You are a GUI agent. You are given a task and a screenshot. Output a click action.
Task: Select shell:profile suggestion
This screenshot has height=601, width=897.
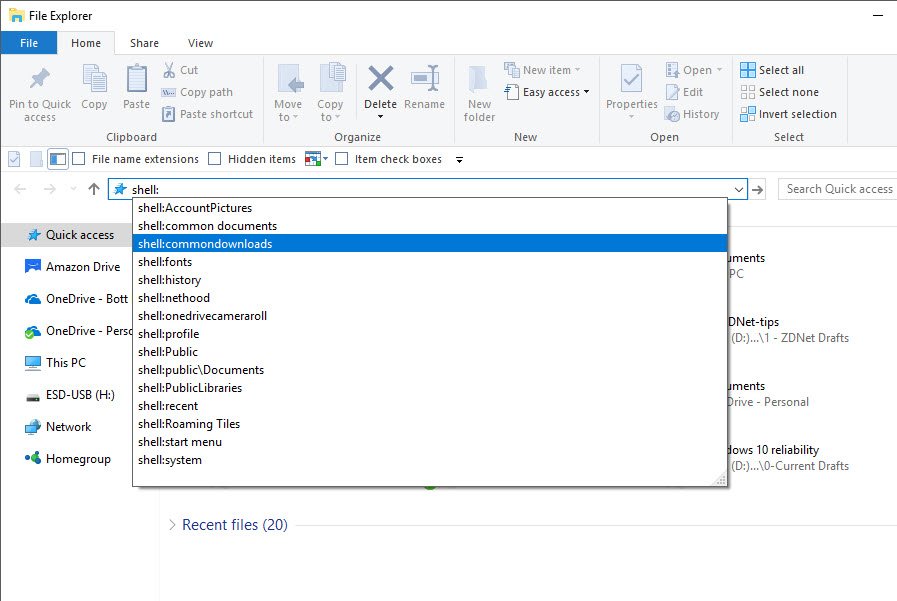click(430, 334)
